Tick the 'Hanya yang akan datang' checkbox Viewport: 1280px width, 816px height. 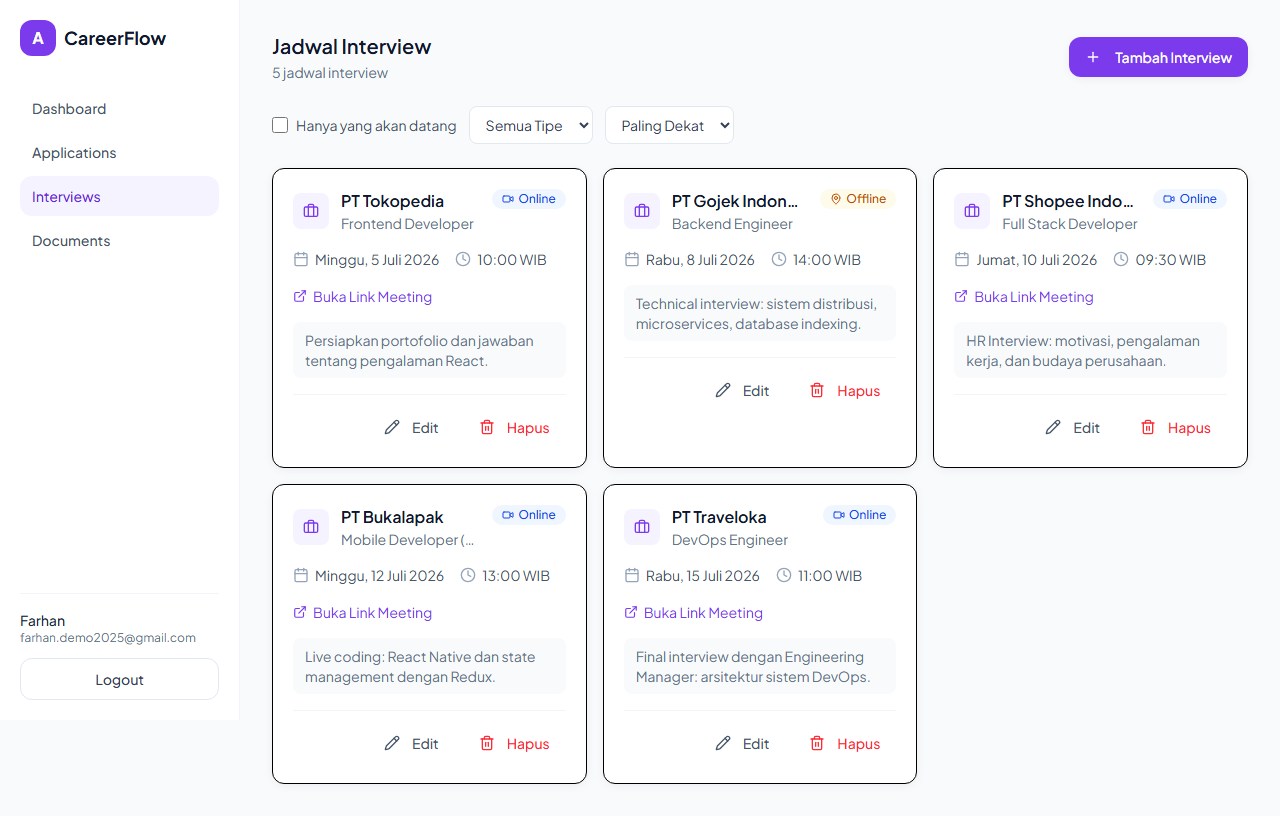[x=280, y=125]
